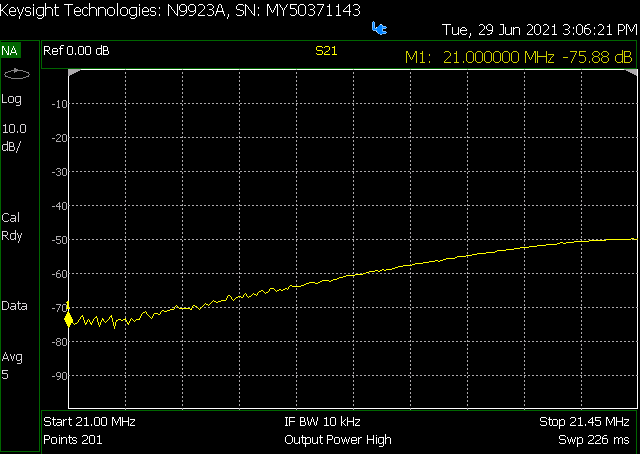Click the 10.0 dB/ scale label
The image size is (640, 454).
14,138
